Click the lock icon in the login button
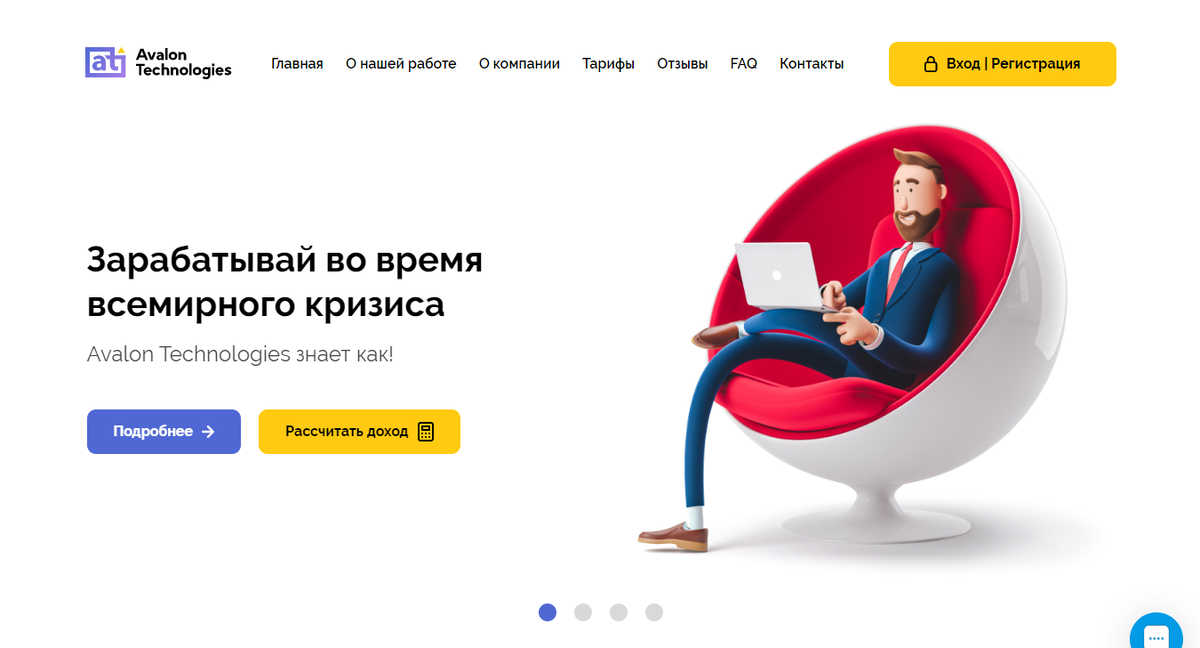Screen dimensions: 1200x648 pyautogui.click(x=929, y=64)
